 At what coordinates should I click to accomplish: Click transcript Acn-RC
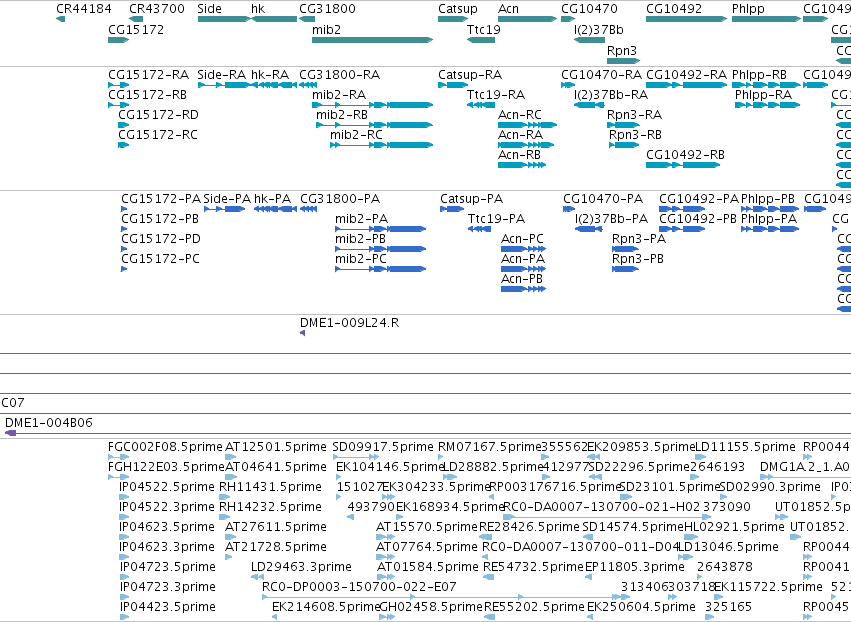[x=520, y=115]
